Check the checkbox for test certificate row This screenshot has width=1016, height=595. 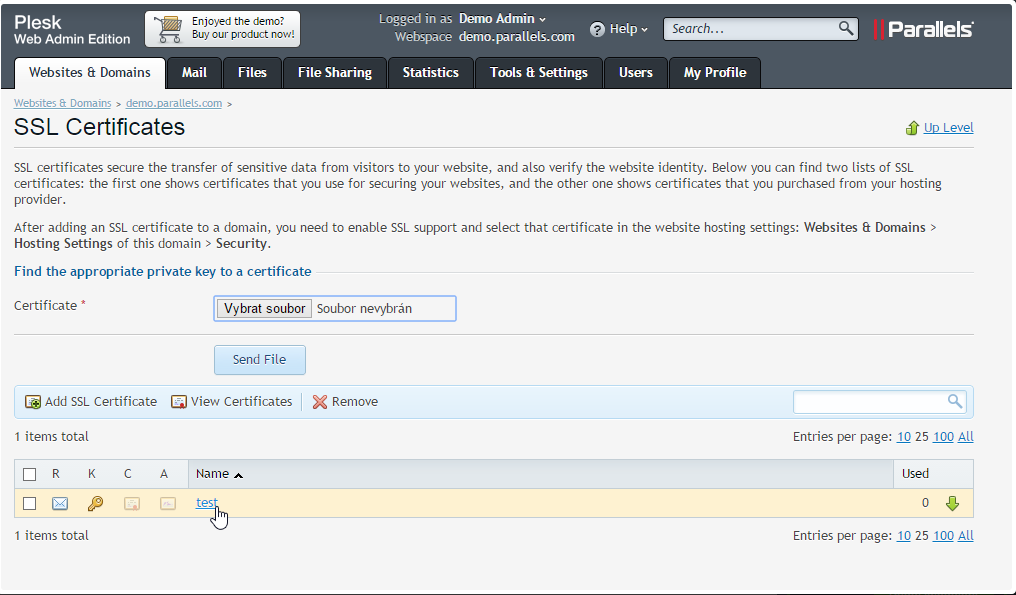tap(30, 503)
